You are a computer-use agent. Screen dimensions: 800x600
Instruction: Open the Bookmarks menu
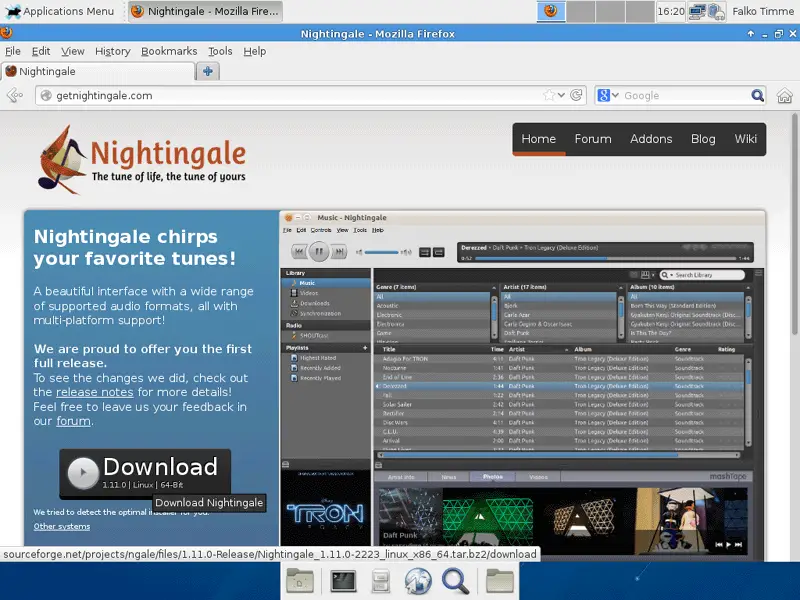169,51
